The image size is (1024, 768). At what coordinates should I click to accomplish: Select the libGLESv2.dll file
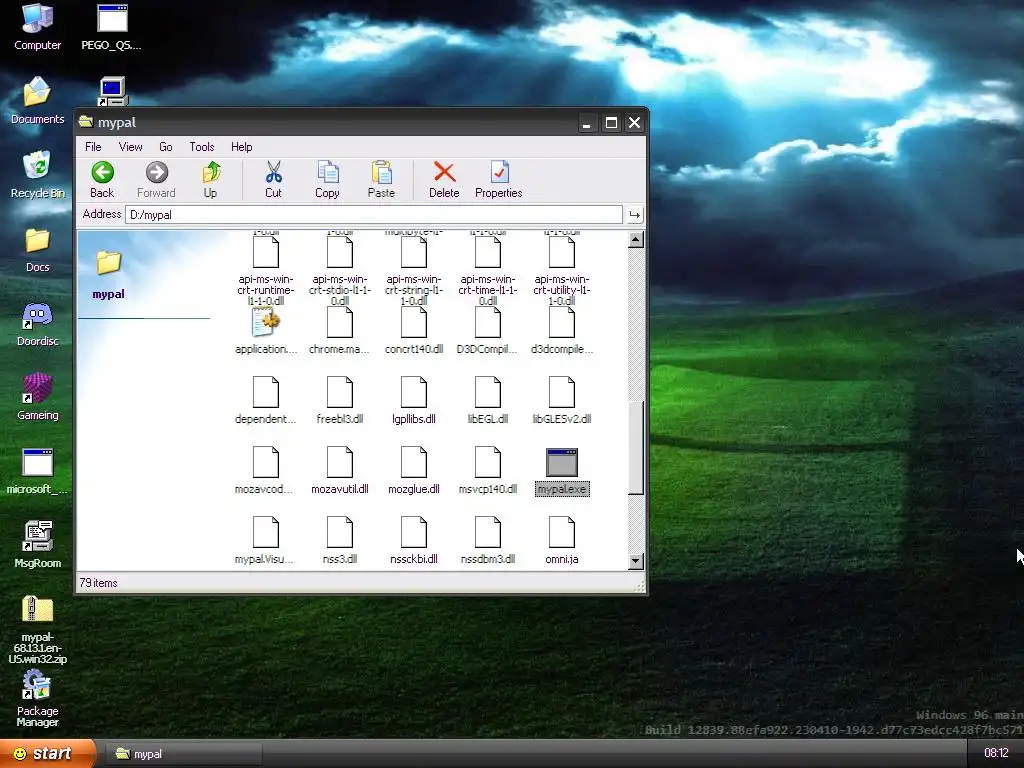[x=562, y=401]
